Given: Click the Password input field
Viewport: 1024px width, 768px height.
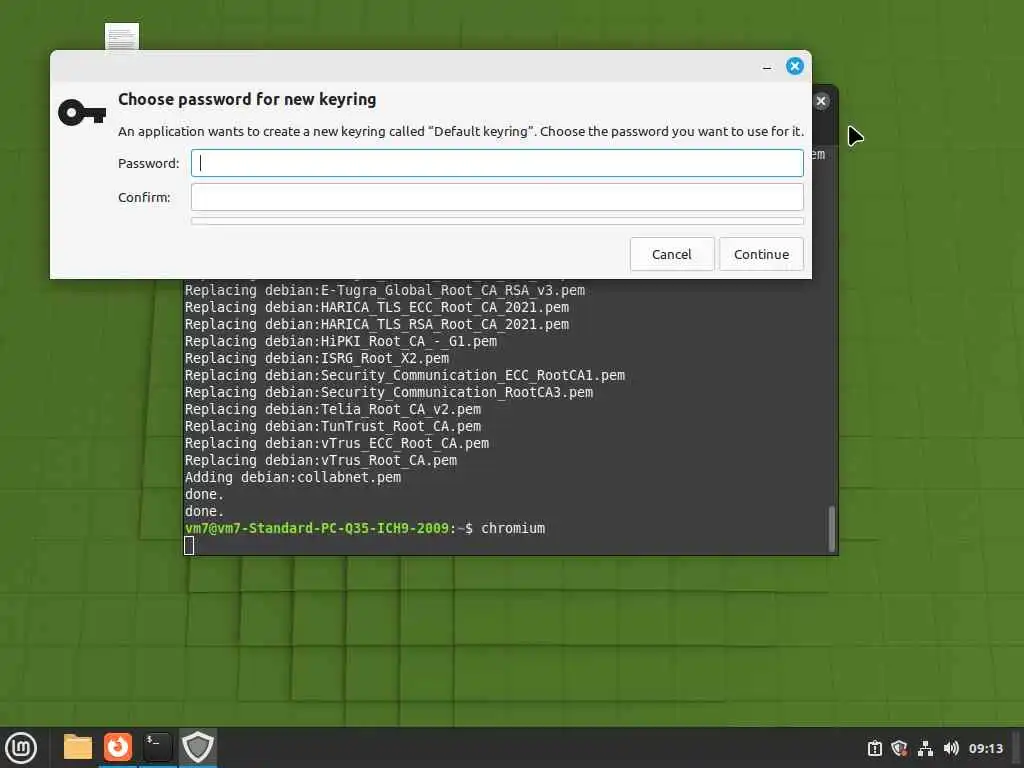Looking at the screenshot, I should click(497, 163).
